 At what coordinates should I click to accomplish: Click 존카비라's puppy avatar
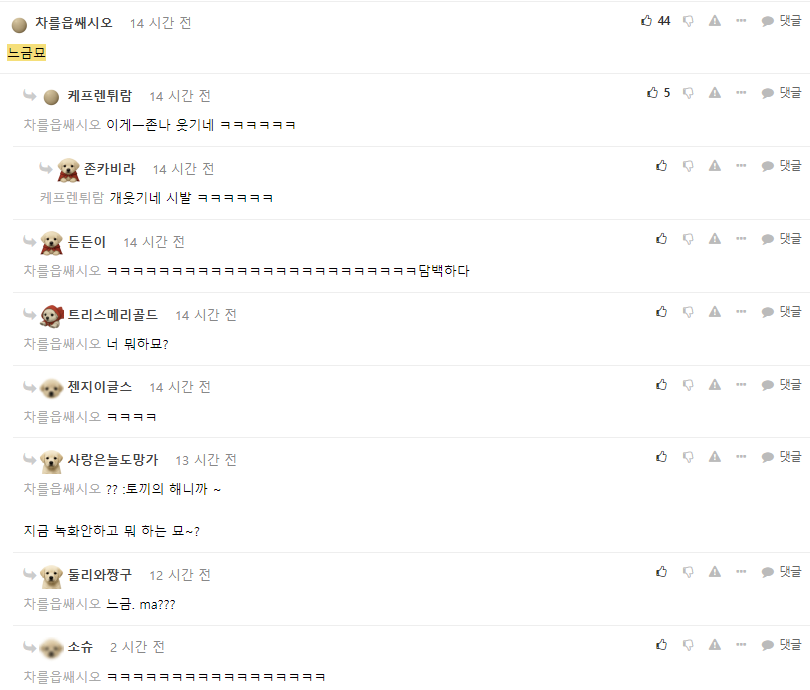[68, 170]
